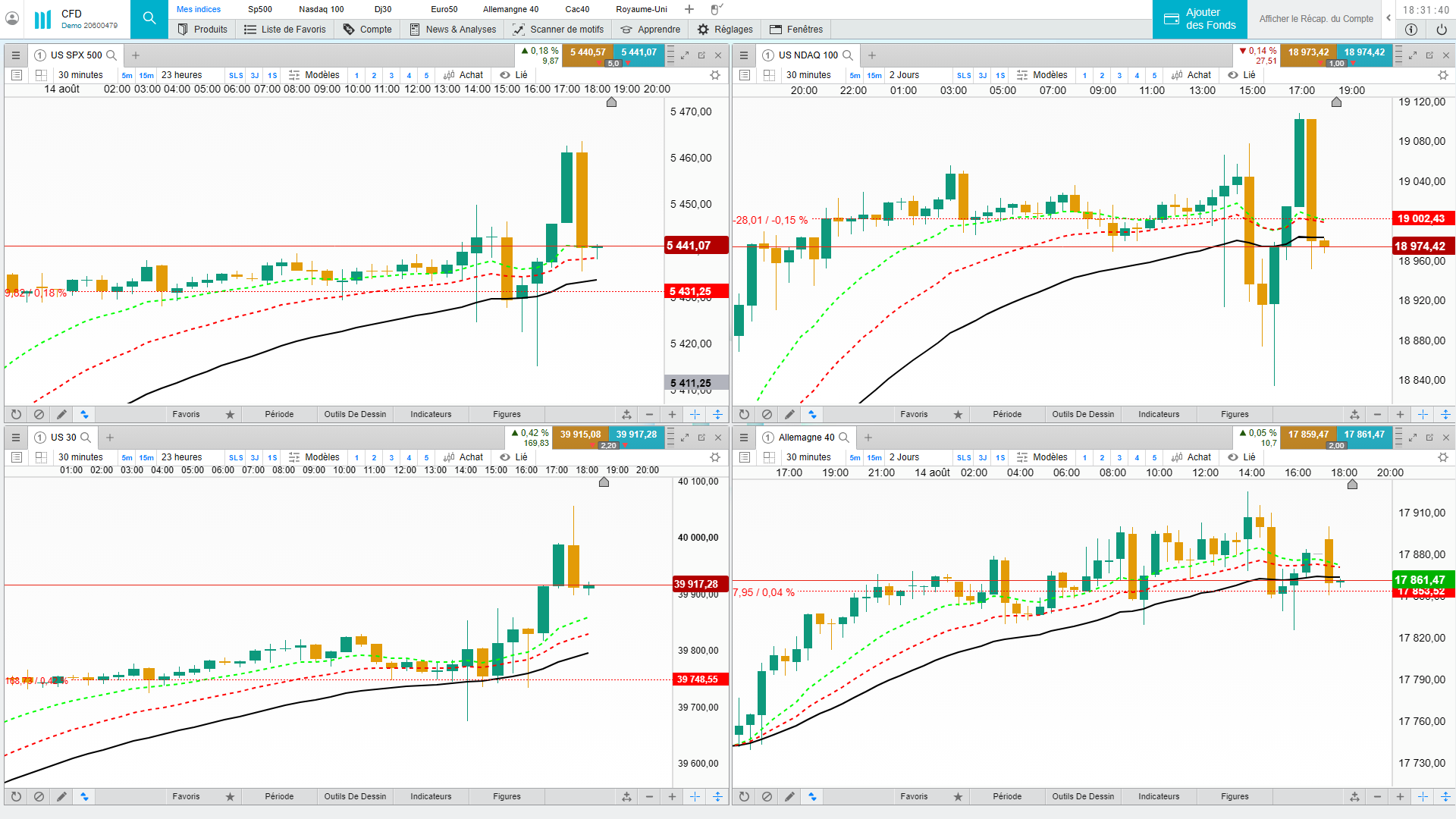Click the power logout icon top right
This screenshot has width=1456, height=819.
(1441, 30)
